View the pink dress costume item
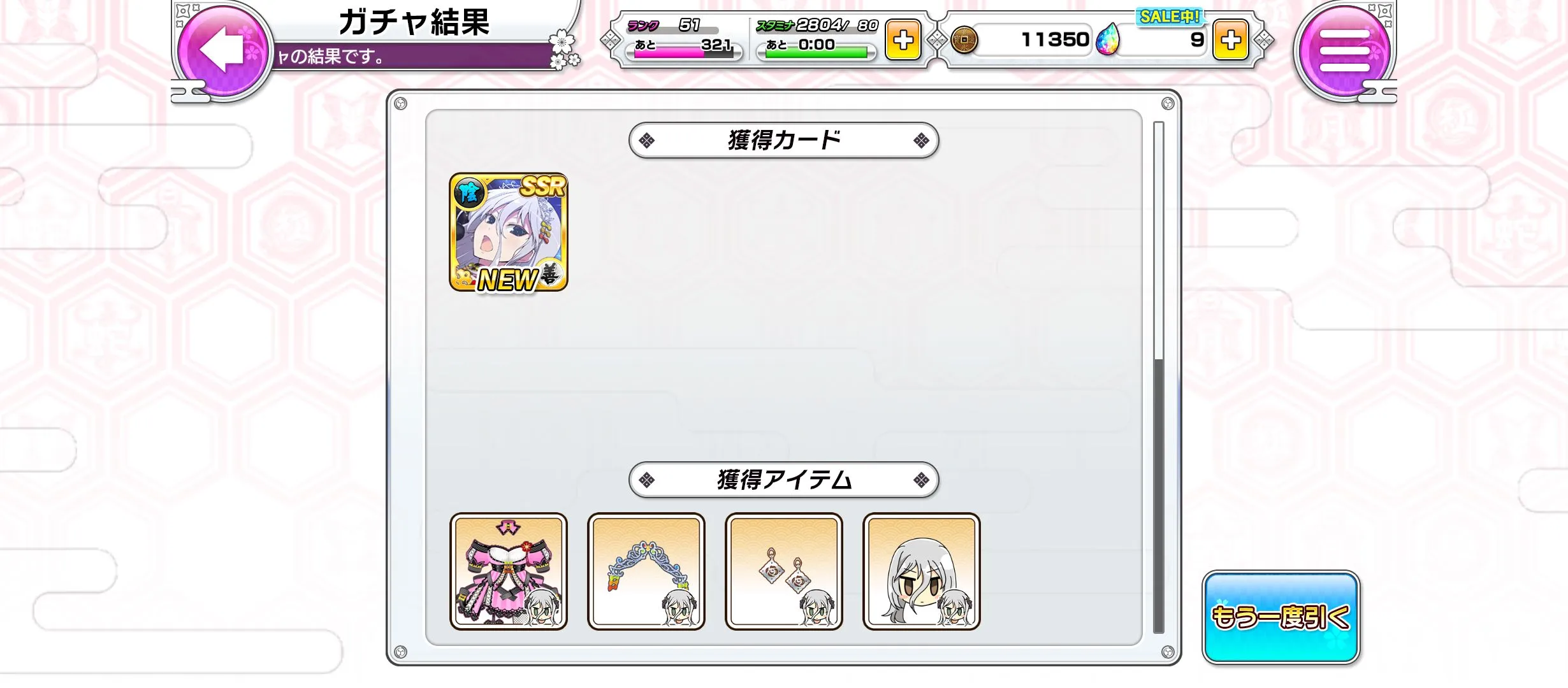 [509, 571]
